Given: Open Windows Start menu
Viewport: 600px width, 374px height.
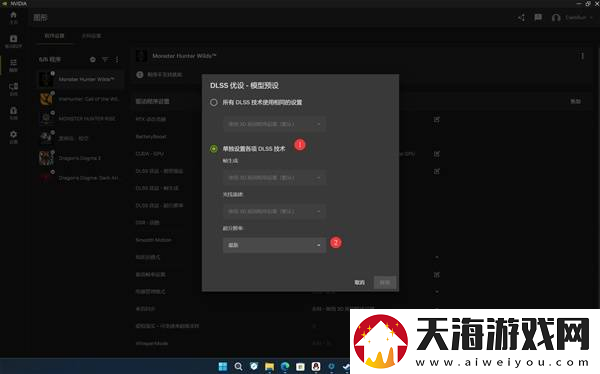Looking at the screenshot, I should 223,366.
